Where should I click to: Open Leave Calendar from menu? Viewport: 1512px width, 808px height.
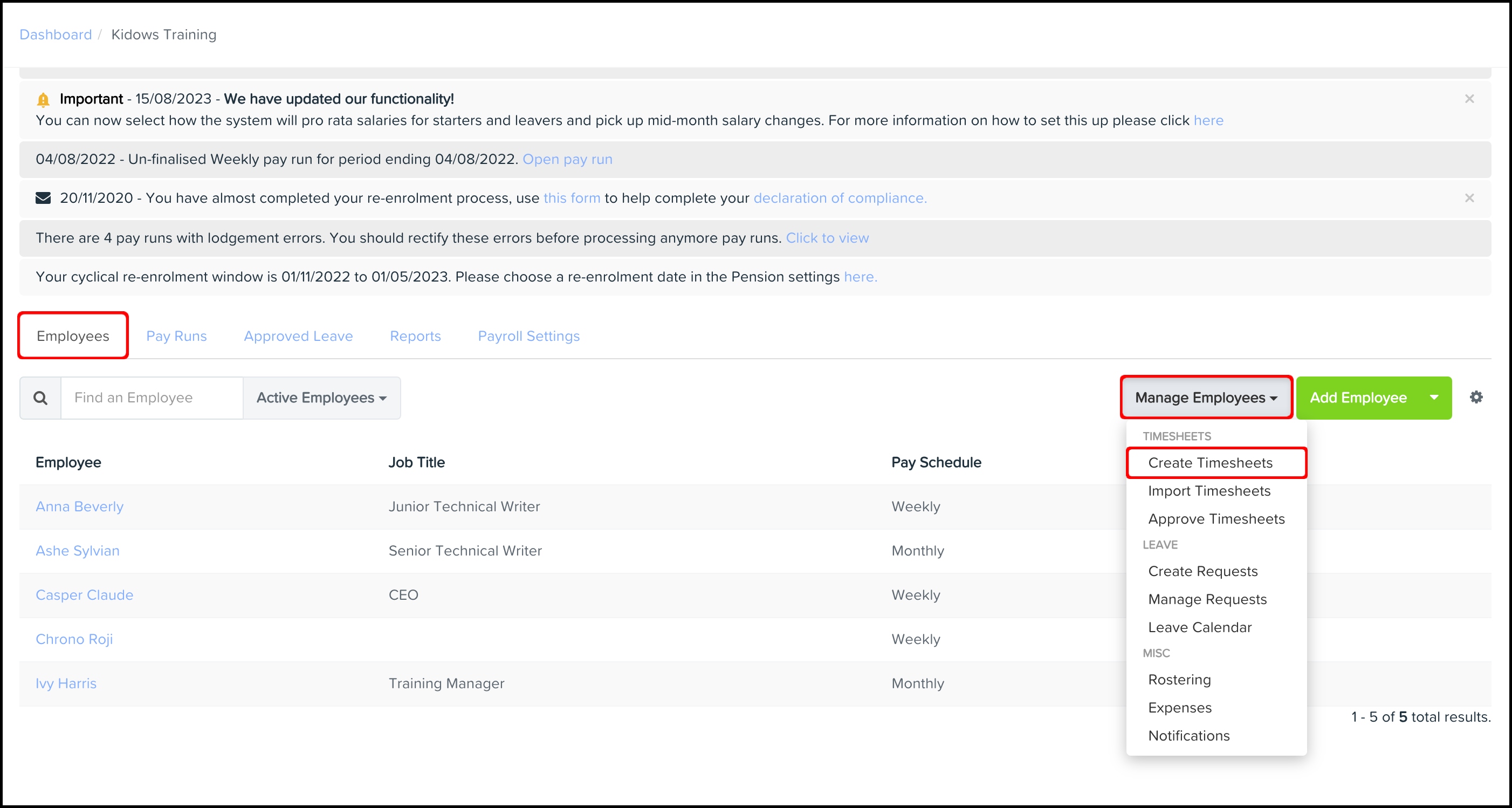[x=1199, y=627]
